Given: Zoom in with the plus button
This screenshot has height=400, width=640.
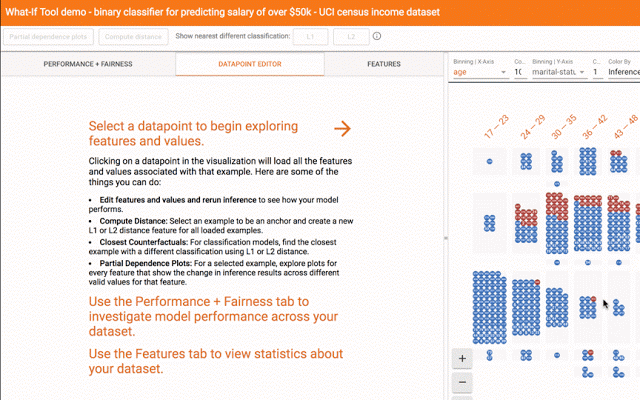Looking at the screenshot, I should (x=461, y=358).
